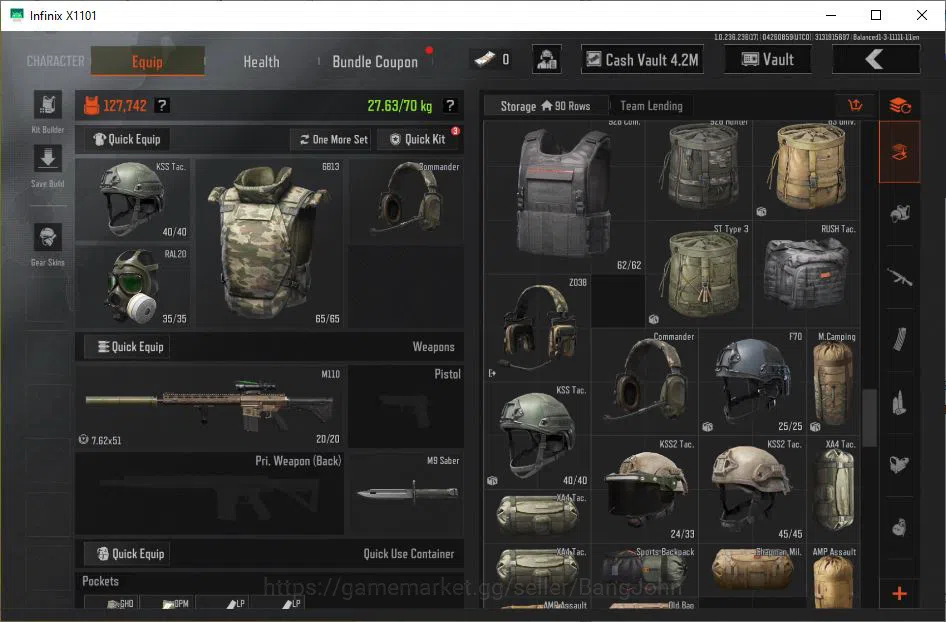Select the magazine category icon

[x=900, y=340]
